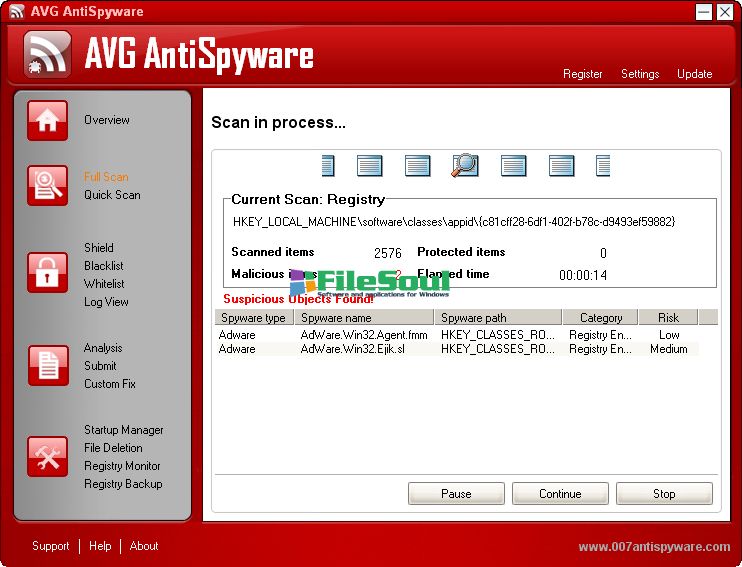Click the wrench tools icon in sidebar
Image resolution: width=742 pixels, height=567 pixels.
(x=47, y=456)
